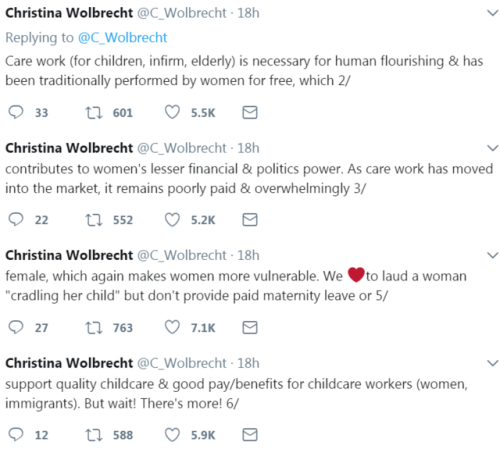Open Christina Wolbrecht's profile from the first tweet
500x449 pixels.
click(x=69, y=13)
